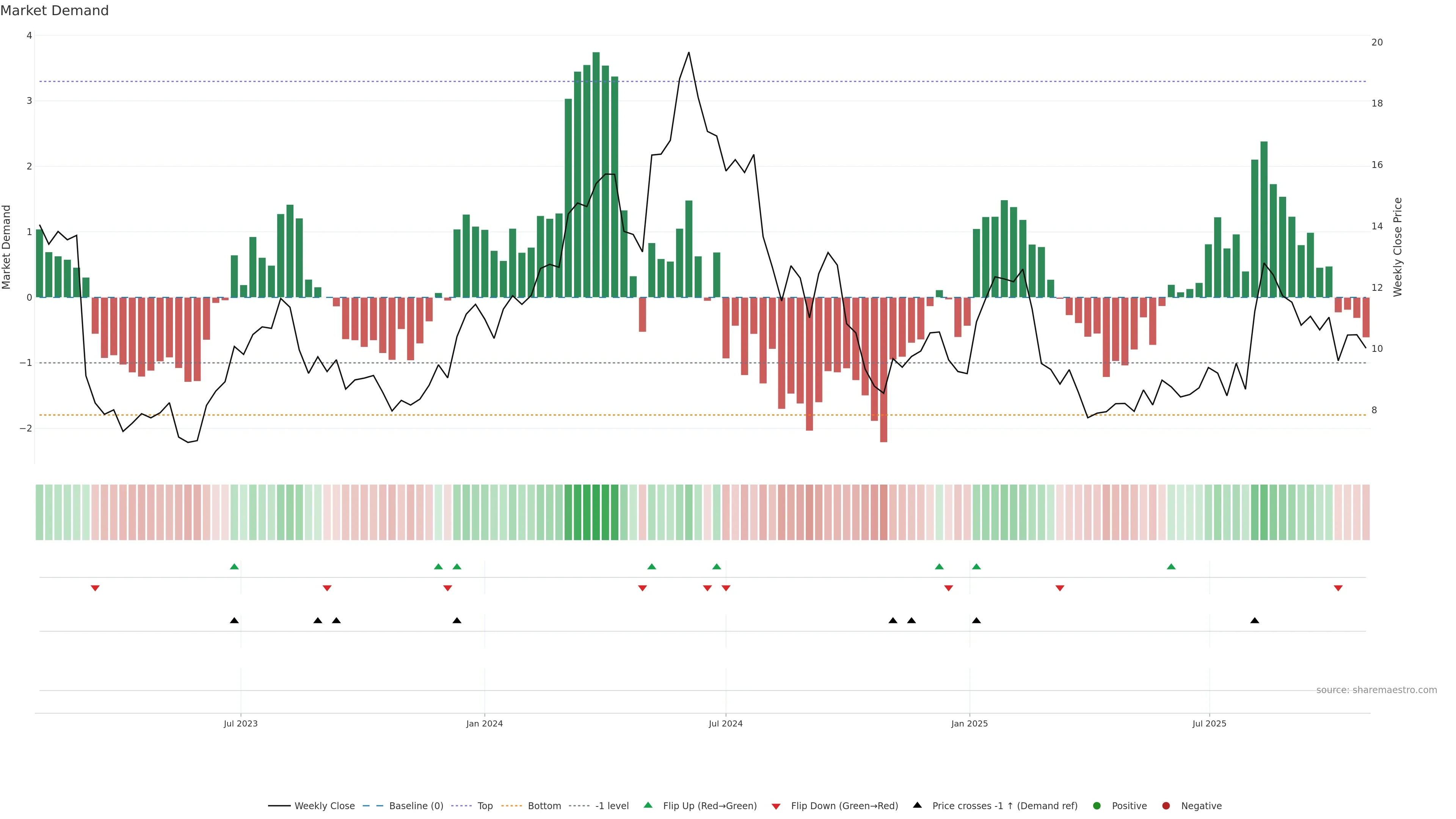Click Flip Down red triangle legend icon
This screenshot has width=1456, height=819.
pyautogui.click(x=776, y=806)
